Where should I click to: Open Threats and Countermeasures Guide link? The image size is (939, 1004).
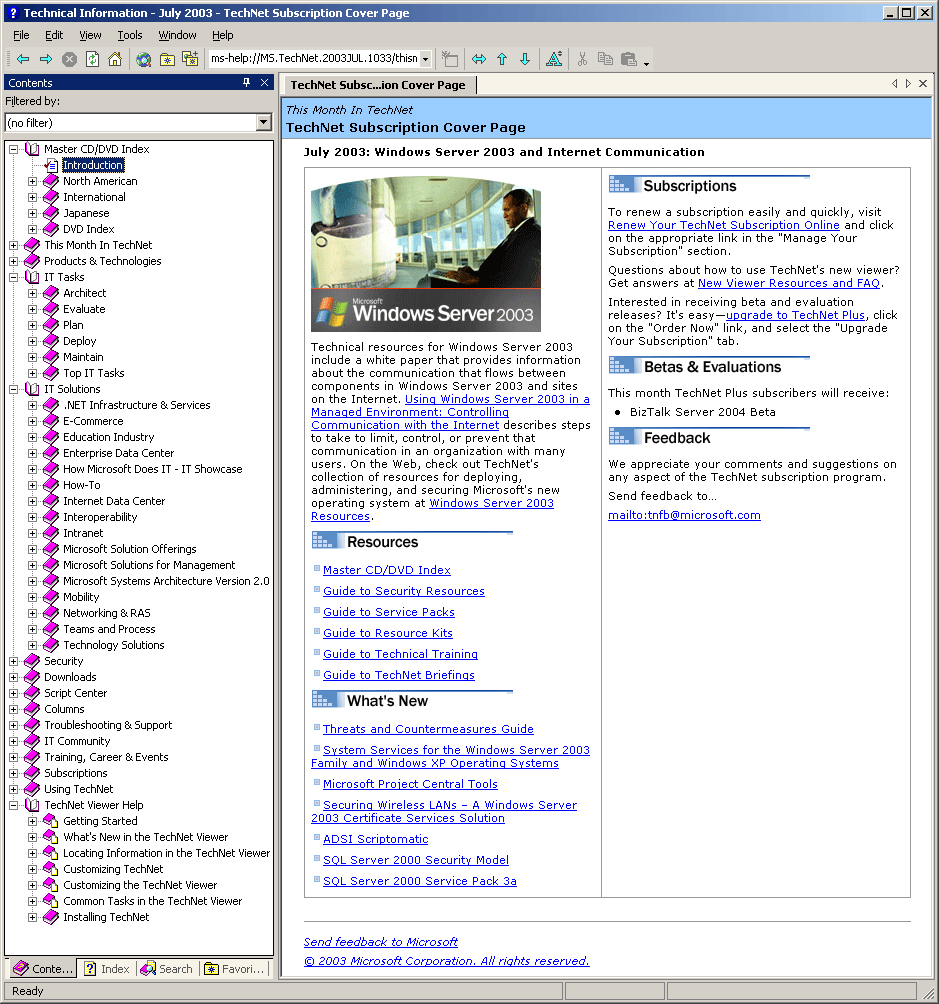click(x=428, y=729)
